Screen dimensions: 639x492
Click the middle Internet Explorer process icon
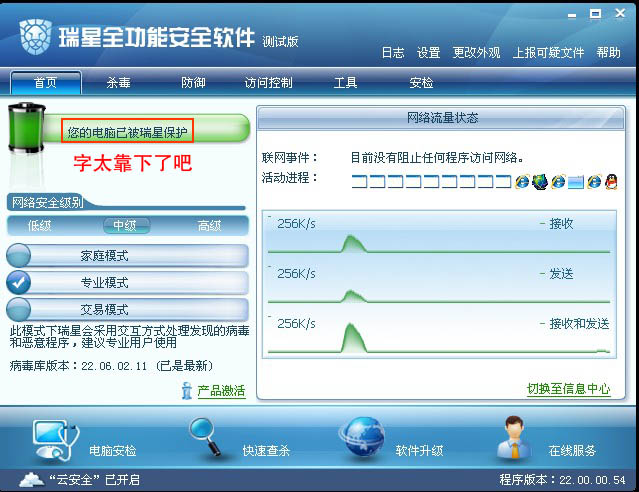point(558,181)
